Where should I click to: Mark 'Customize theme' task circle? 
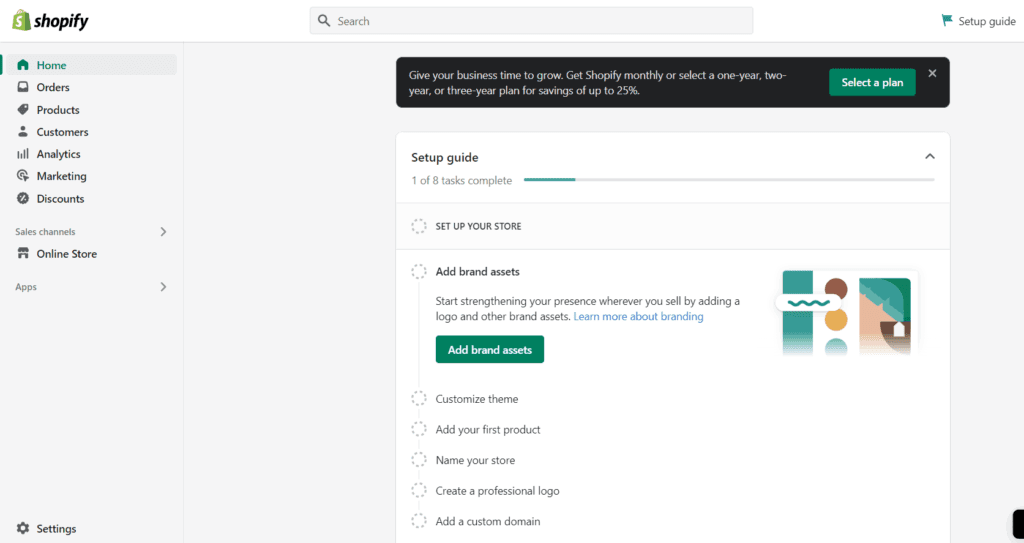(x=419, y=399)
